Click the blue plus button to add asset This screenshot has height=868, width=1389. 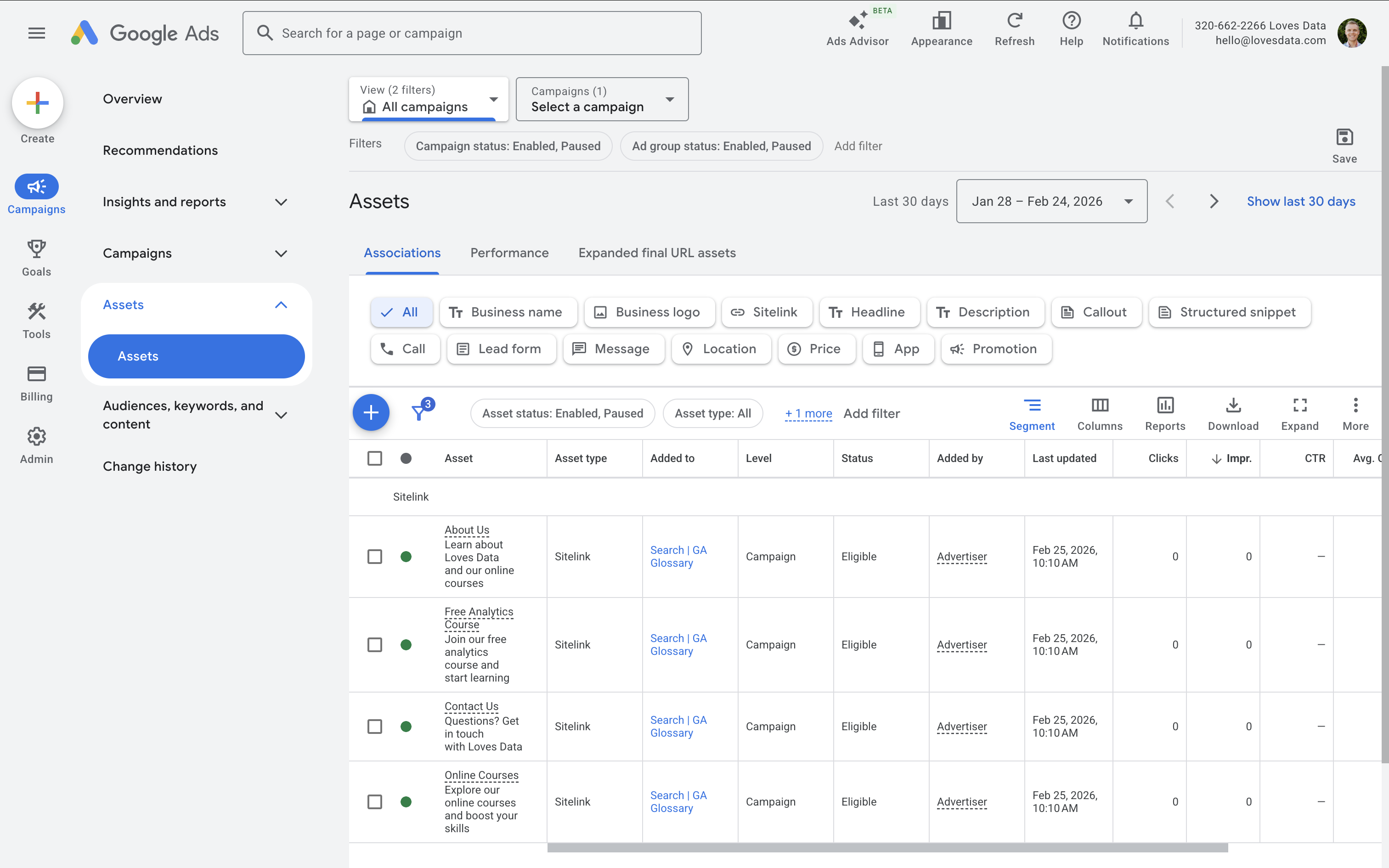371,412
